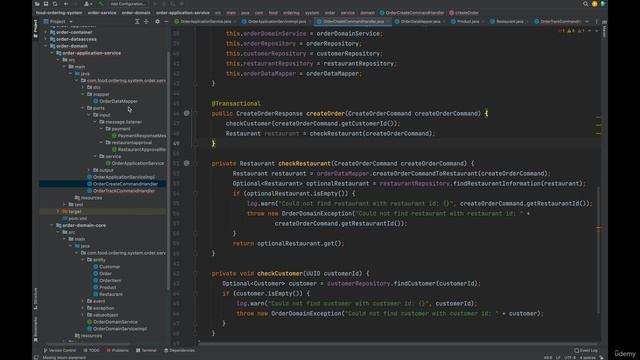Select OrderItem entity class in tree

[107, 280]
